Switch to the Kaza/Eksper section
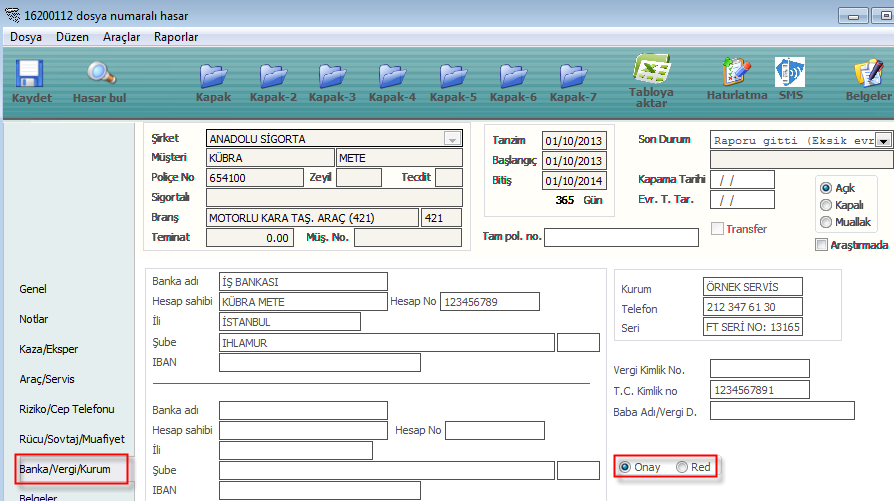Screen dimensions: 894x501 tap(49, 349)
